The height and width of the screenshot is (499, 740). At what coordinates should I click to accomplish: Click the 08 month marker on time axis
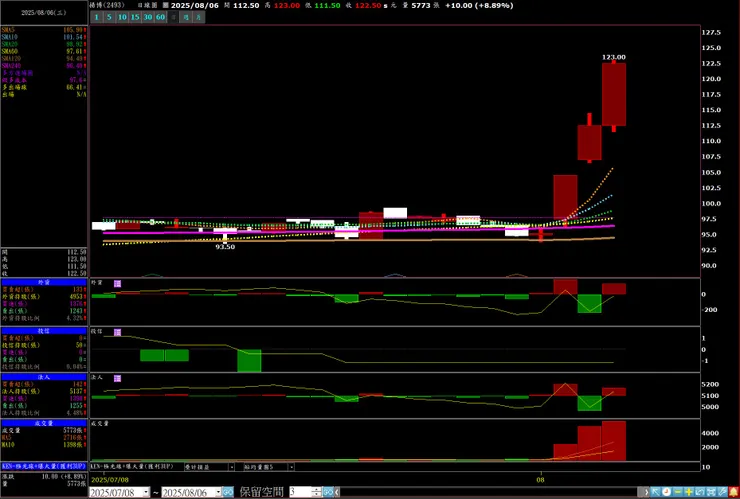click(540, 480)
